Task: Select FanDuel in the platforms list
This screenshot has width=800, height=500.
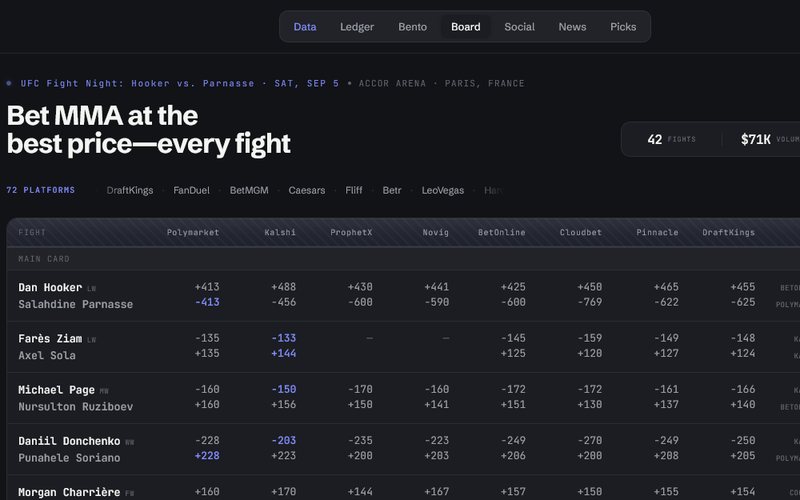Action: coord(191,190)
